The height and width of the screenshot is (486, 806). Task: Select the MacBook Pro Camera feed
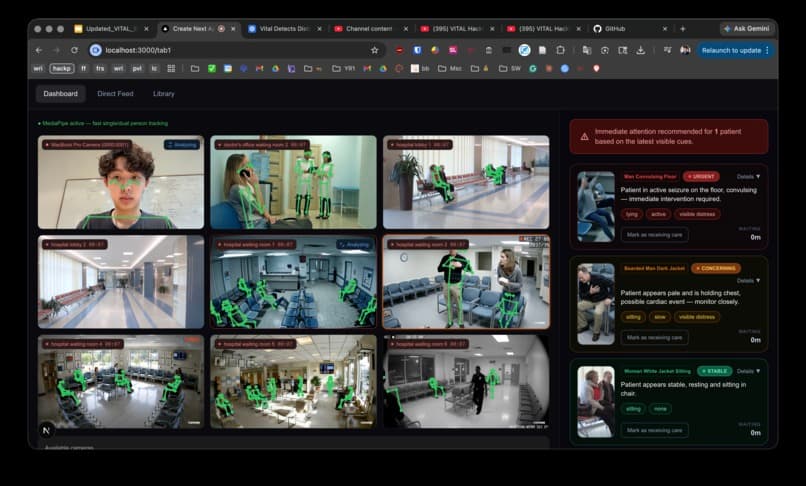point(121,182)
